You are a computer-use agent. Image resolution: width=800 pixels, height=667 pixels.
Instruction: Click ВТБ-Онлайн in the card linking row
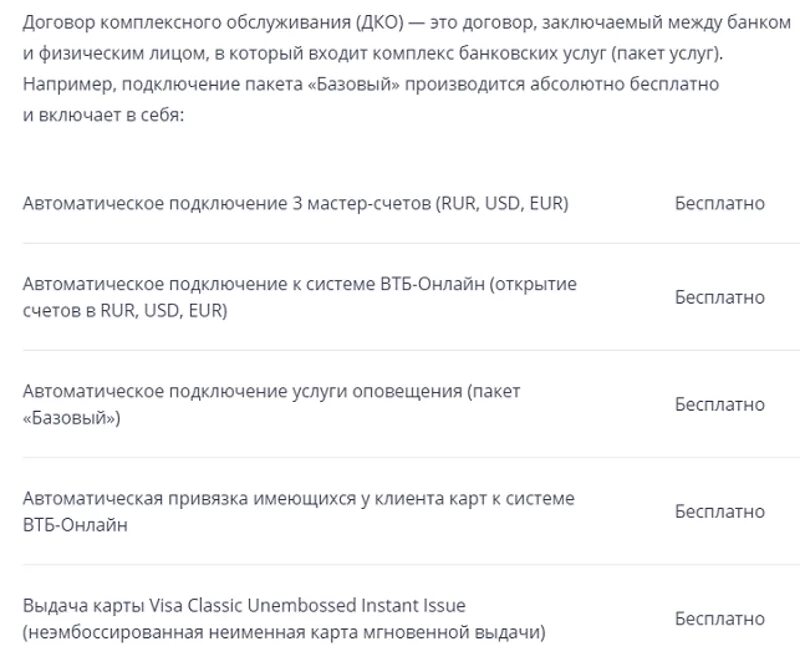75,526
